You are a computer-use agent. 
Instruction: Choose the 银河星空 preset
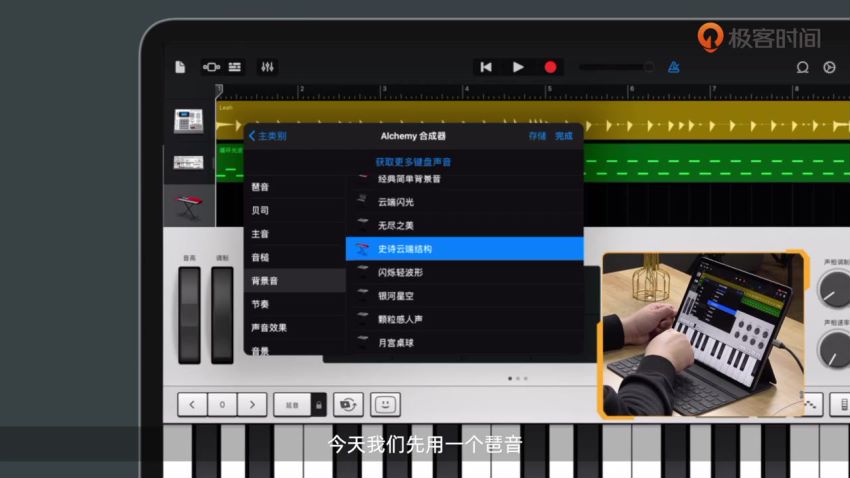[465, 296]
